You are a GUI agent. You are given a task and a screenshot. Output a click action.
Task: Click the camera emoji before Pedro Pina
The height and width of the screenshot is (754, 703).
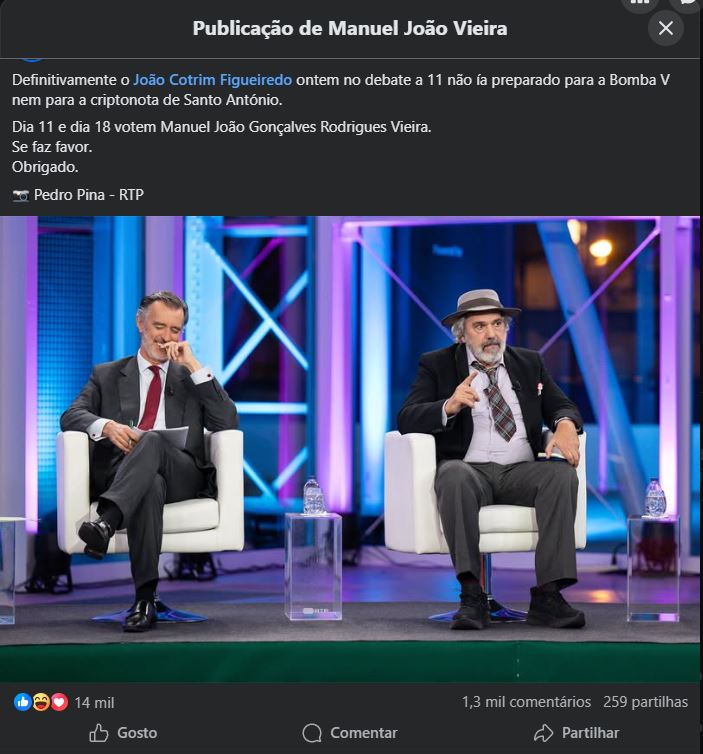21,195
